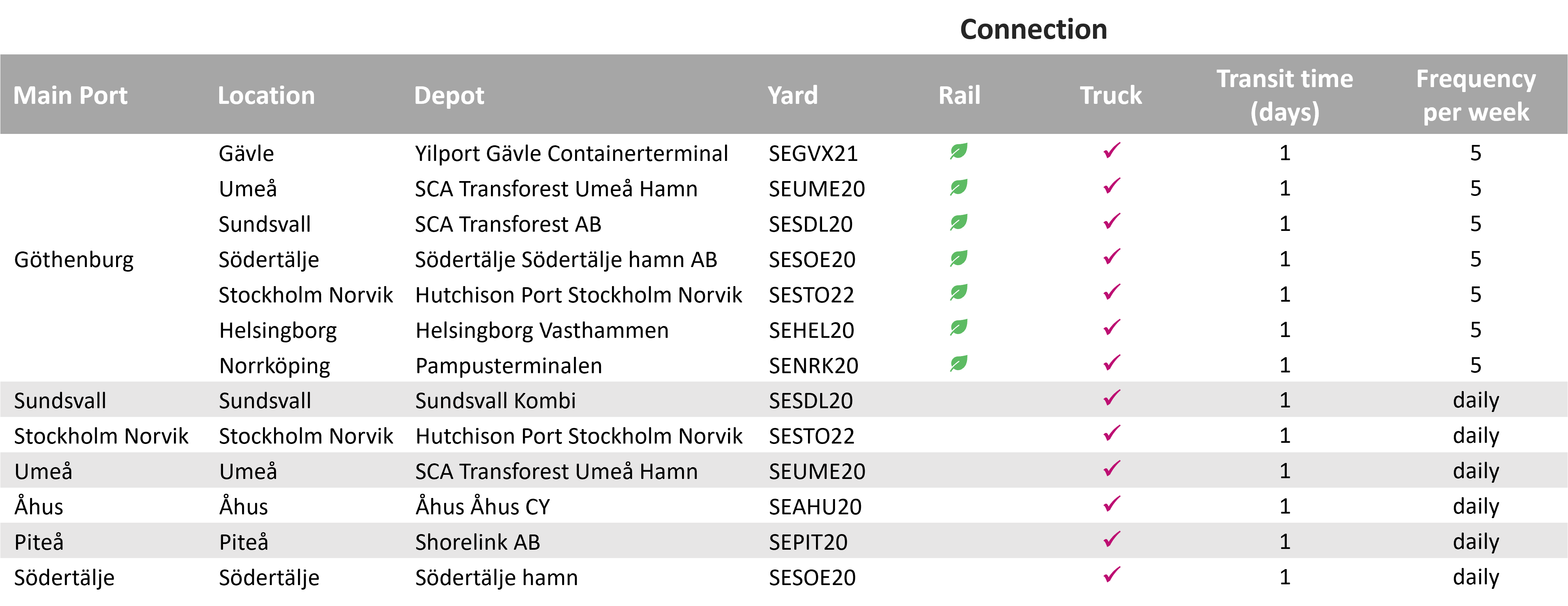Click the Frequency per week header

tap(1476, 95)
